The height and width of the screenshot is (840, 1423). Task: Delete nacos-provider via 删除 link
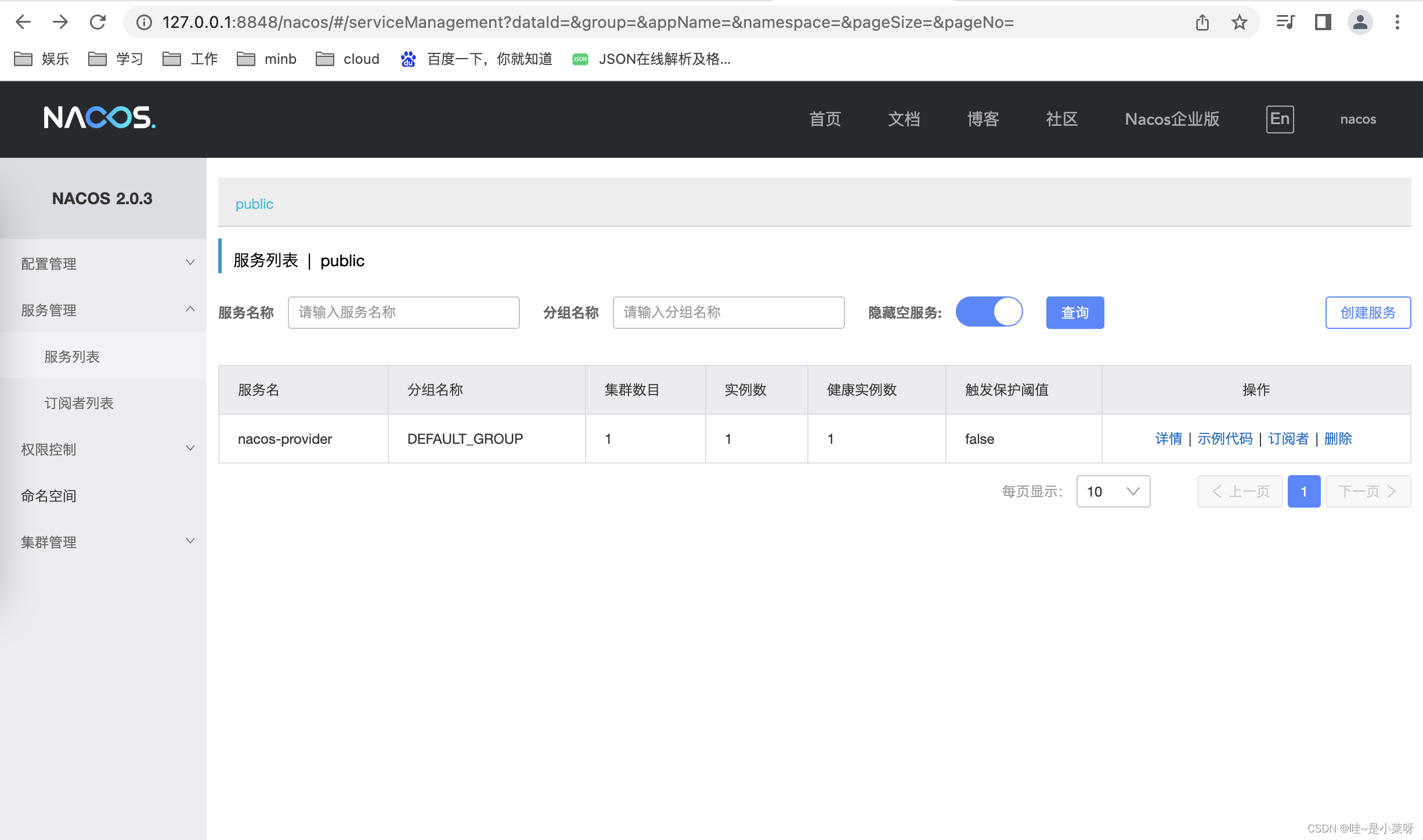(x=1338, y=439)
